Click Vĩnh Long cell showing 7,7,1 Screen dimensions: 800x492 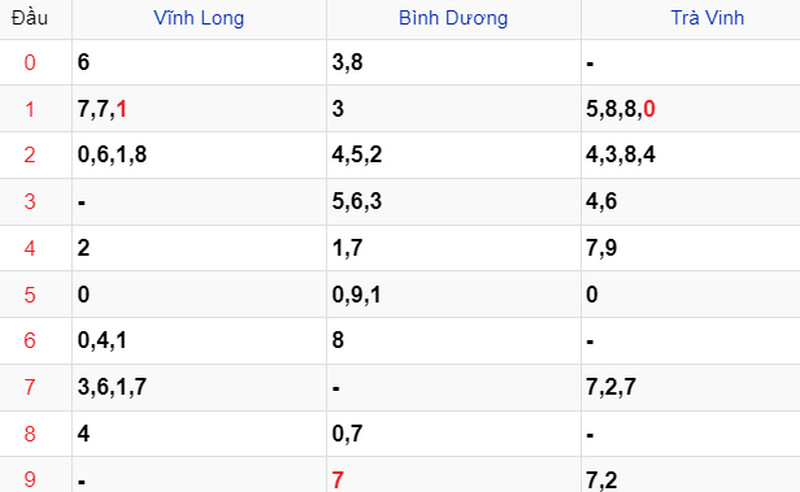(102, 109)
